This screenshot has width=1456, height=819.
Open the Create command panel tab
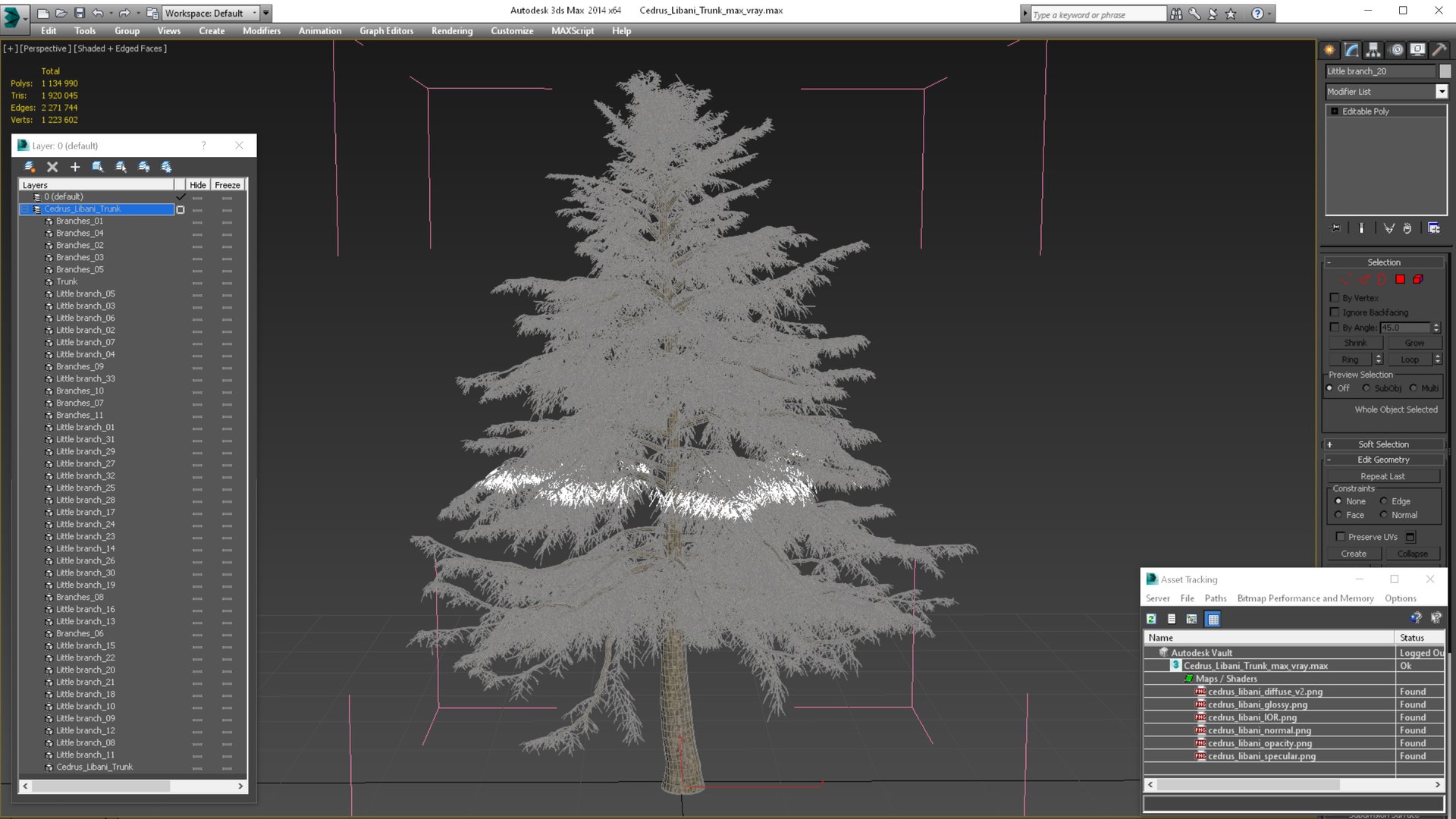[x=1329, y=50]
